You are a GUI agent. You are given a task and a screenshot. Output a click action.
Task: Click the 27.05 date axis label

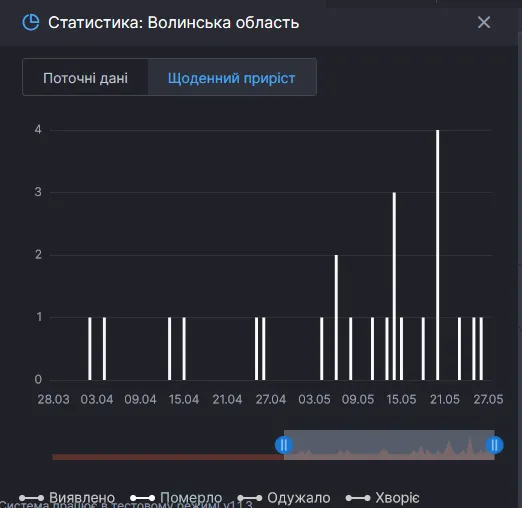pos(488,399)
